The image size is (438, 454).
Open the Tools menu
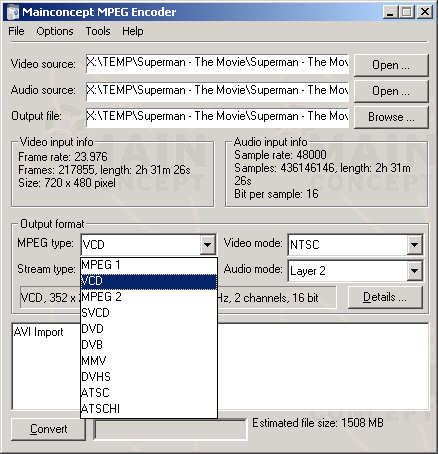pyautogui.click(x=98, y=31)
